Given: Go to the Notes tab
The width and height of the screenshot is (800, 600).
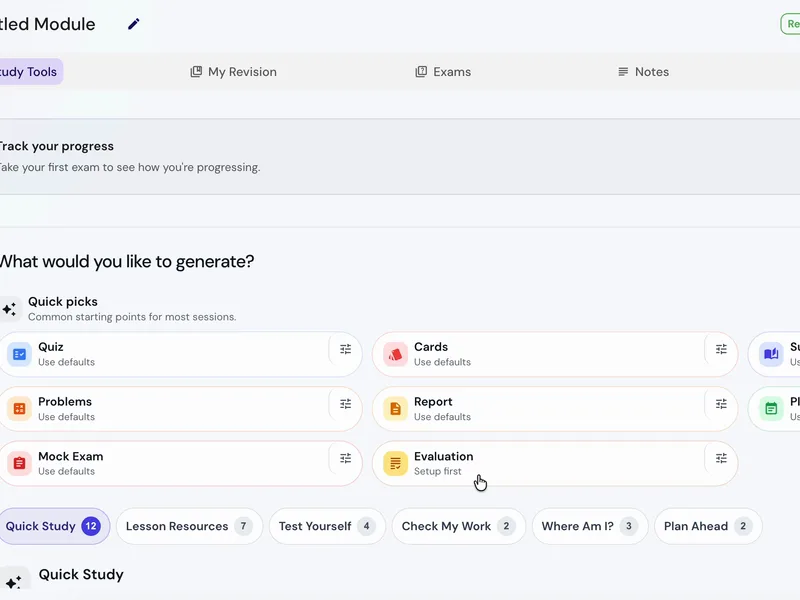Looking at the screenshot, I should [643, 72].
